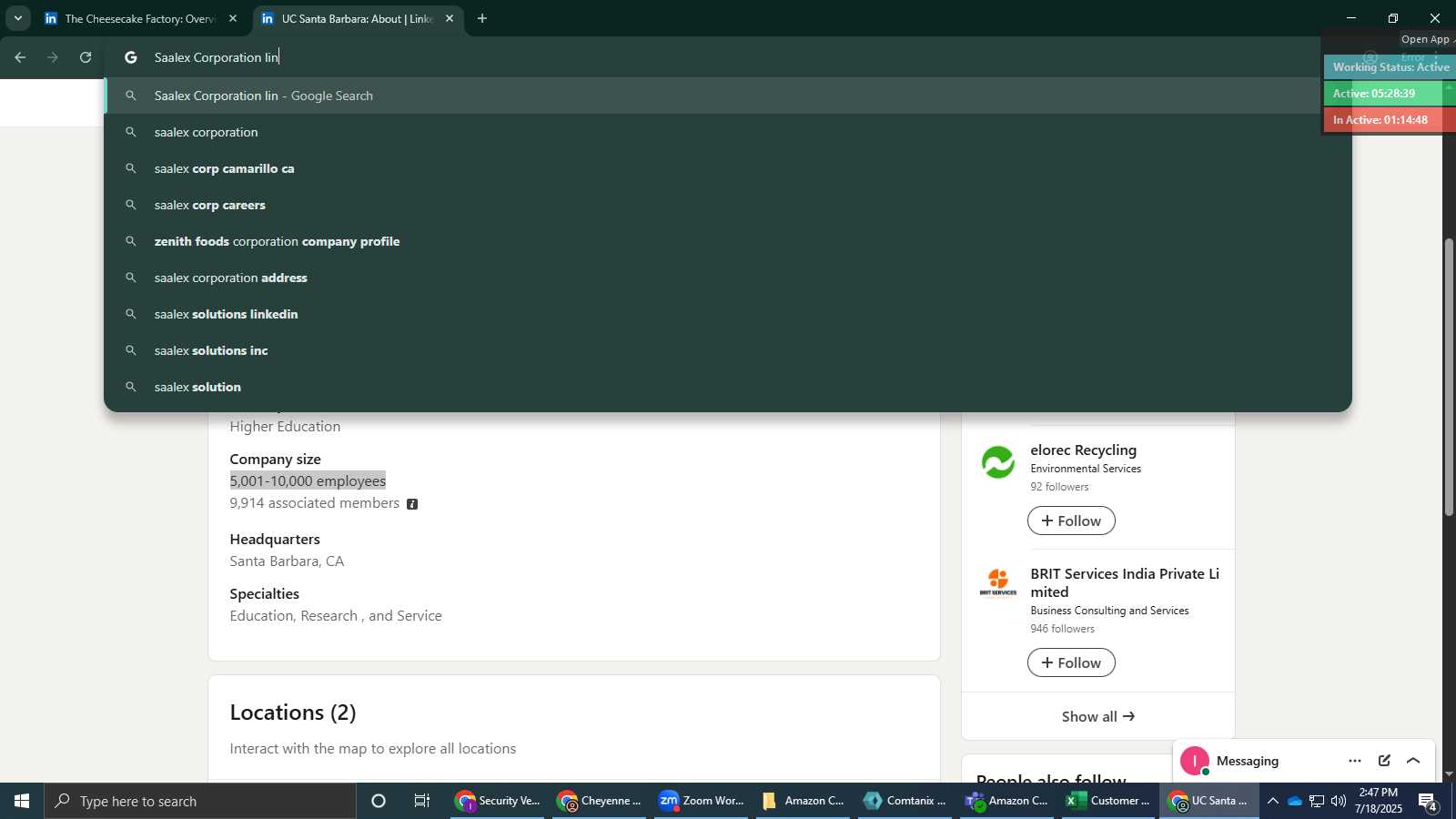Click Messaging profile avatar
The height and width of the screenshot is (819, 1456).
point(1195,761)
